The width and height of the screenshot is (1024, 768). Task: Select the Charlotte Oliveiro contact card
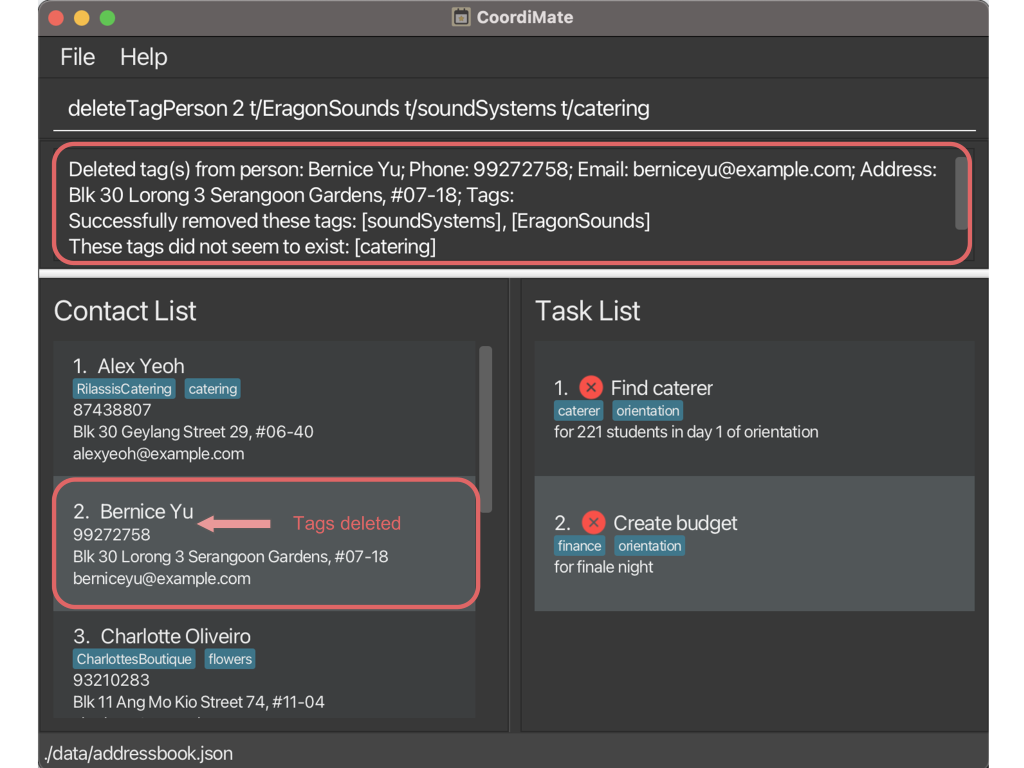[x=264, y=670]
